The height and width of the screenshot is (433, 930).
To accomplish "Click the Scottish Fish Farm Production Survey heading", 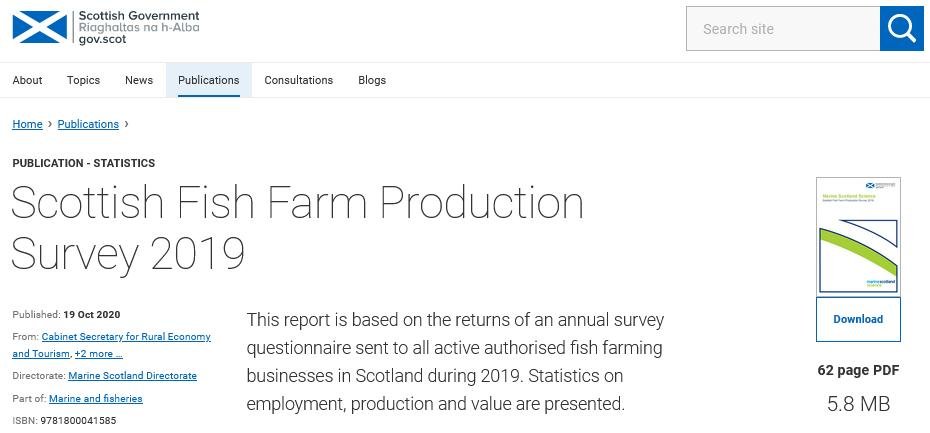I will point(297,228).
